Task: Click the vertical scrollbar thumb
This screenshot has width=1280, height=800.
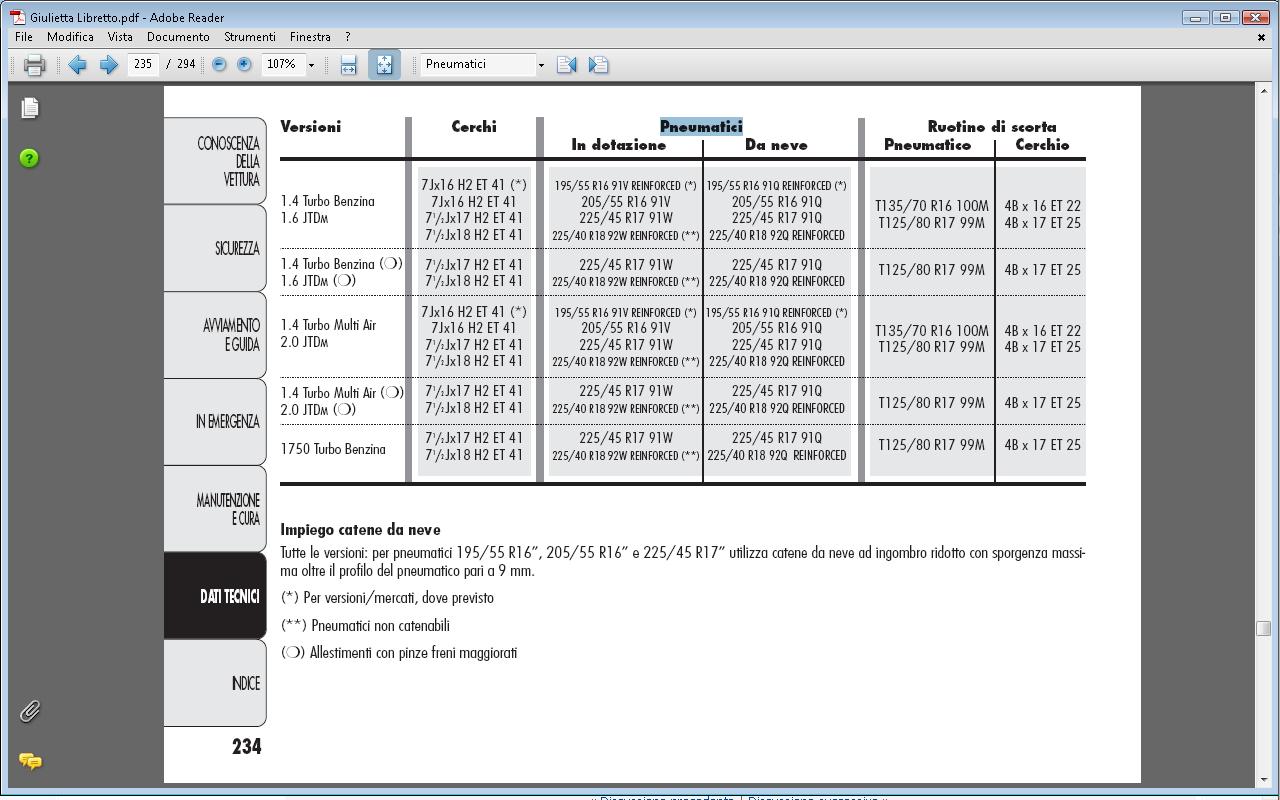Action: (1263, 628)
